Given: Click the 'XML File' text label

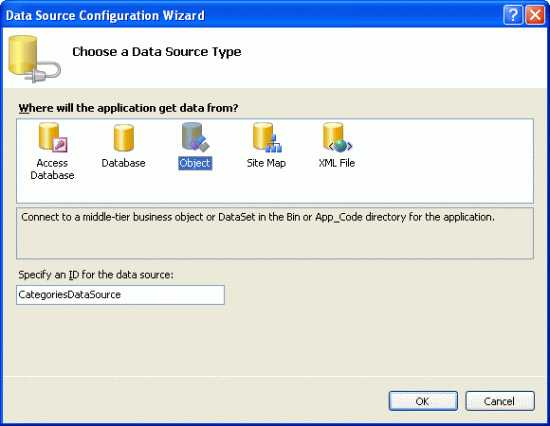Looking at the screenshot, I should tap(337, 163).
